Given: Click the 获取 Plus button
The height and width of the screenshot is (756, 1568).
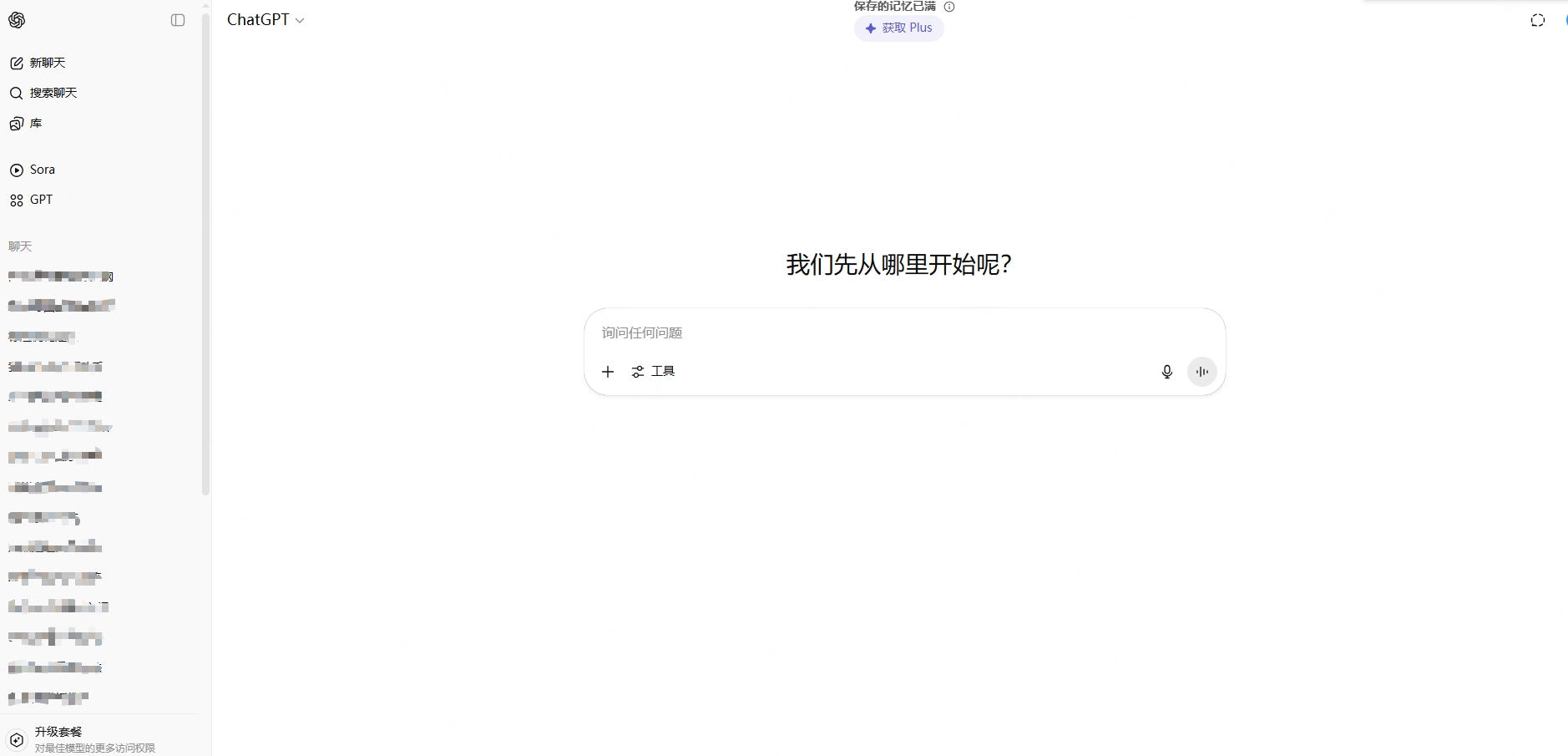Looking at the screenshot, I should click(x=899, y=28).
